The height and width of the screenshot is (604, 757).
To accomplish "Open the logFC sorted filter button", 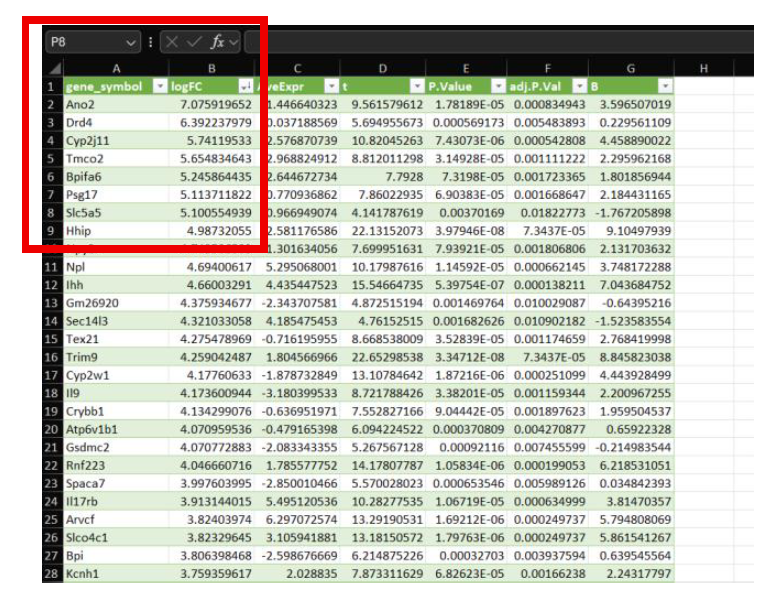I will 246,86.
